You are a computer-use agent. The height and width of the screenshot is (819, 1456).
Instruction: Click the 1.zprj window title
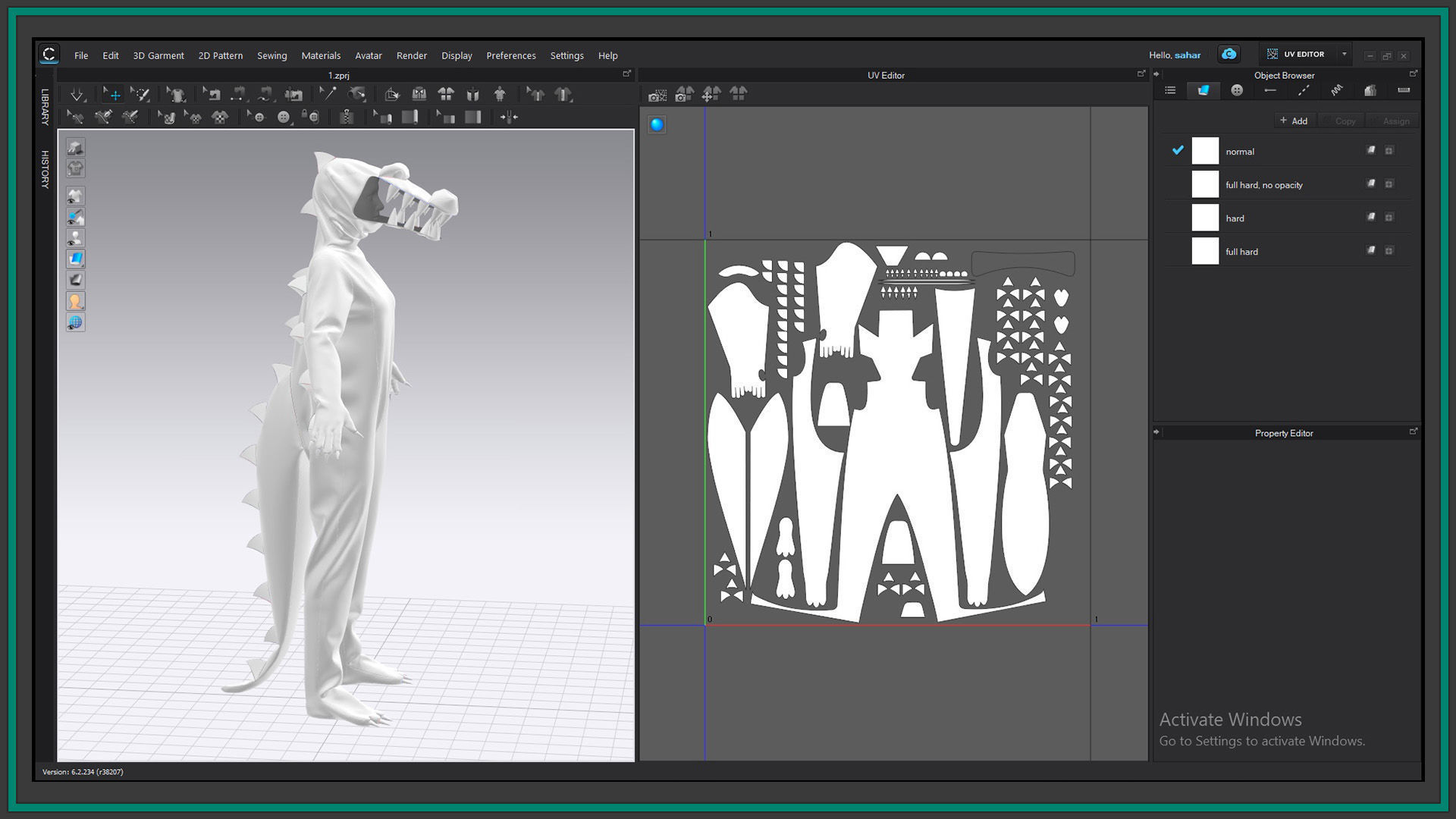339,75
